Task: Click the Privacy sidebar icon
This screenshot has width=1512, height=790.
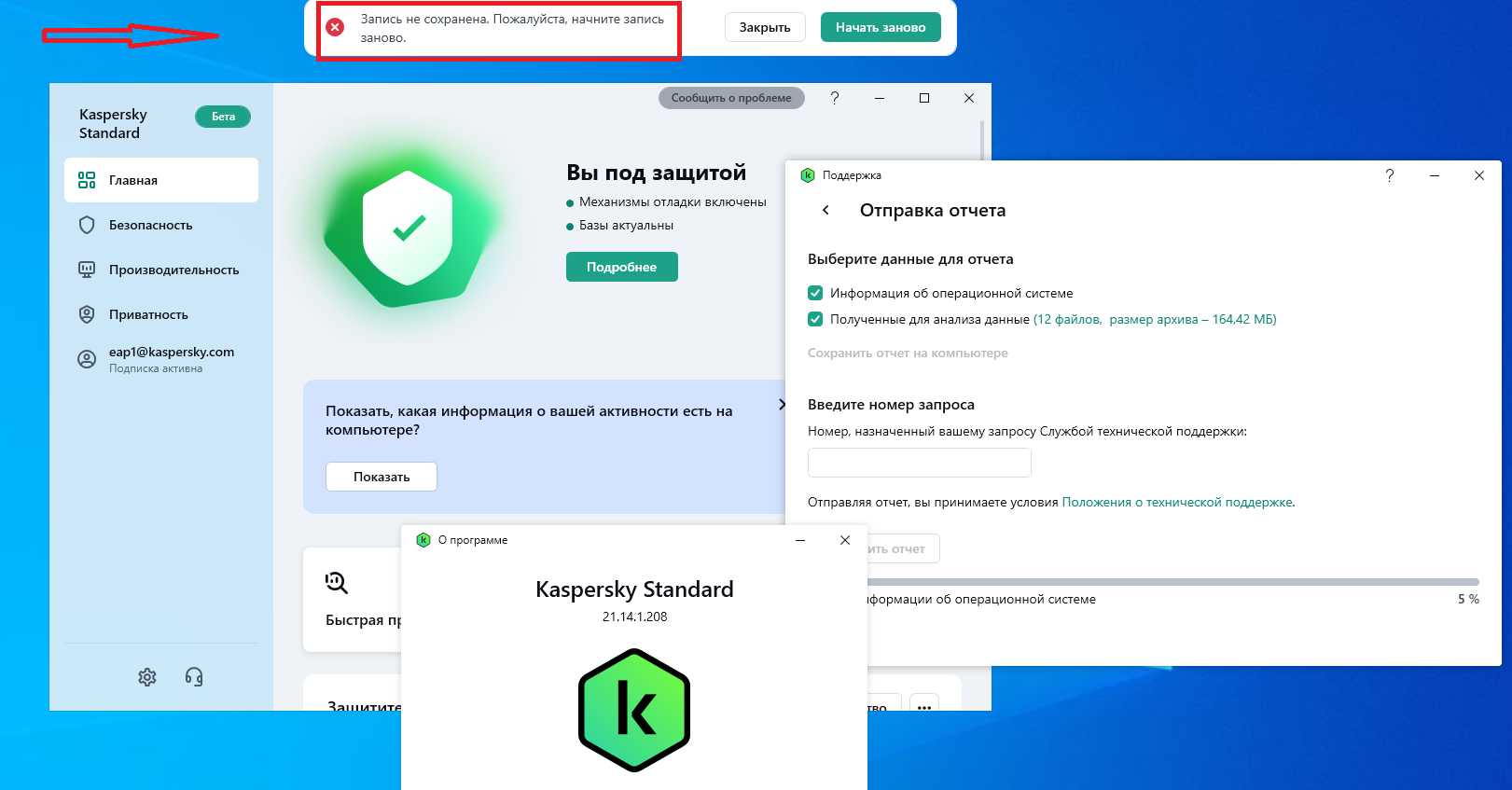Action: [87, 314]
